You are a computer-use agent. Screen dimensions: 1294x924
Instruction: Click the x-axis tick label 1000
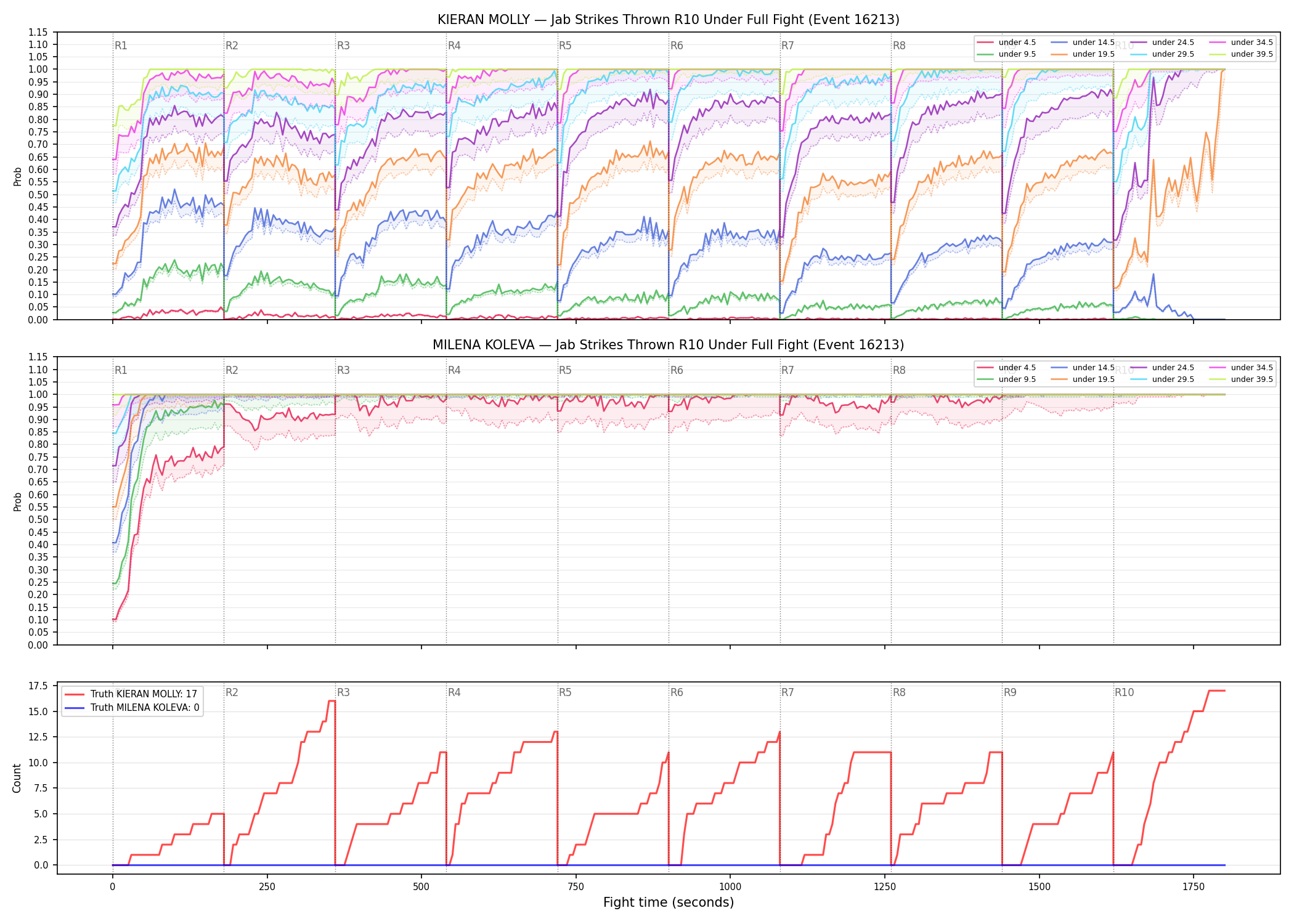coord(730,887)
